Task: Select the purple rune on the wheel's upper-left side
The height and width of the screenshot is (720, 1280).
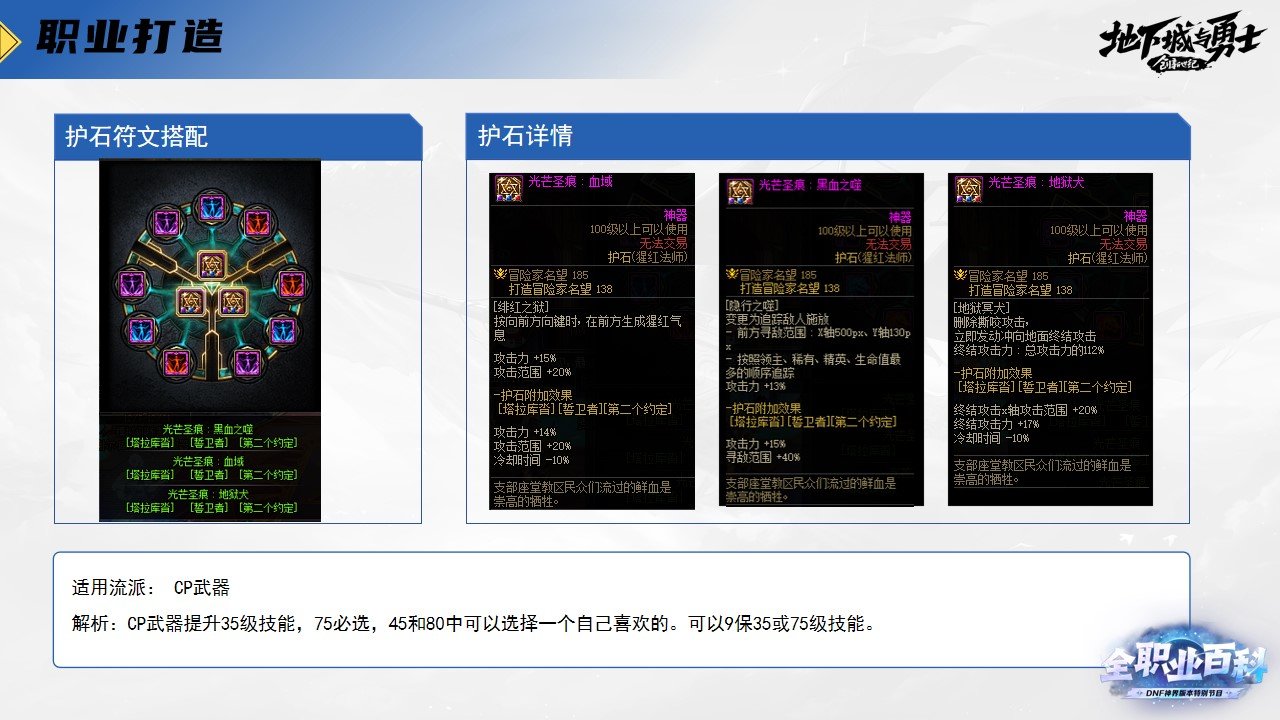Action: click(131, 284)
